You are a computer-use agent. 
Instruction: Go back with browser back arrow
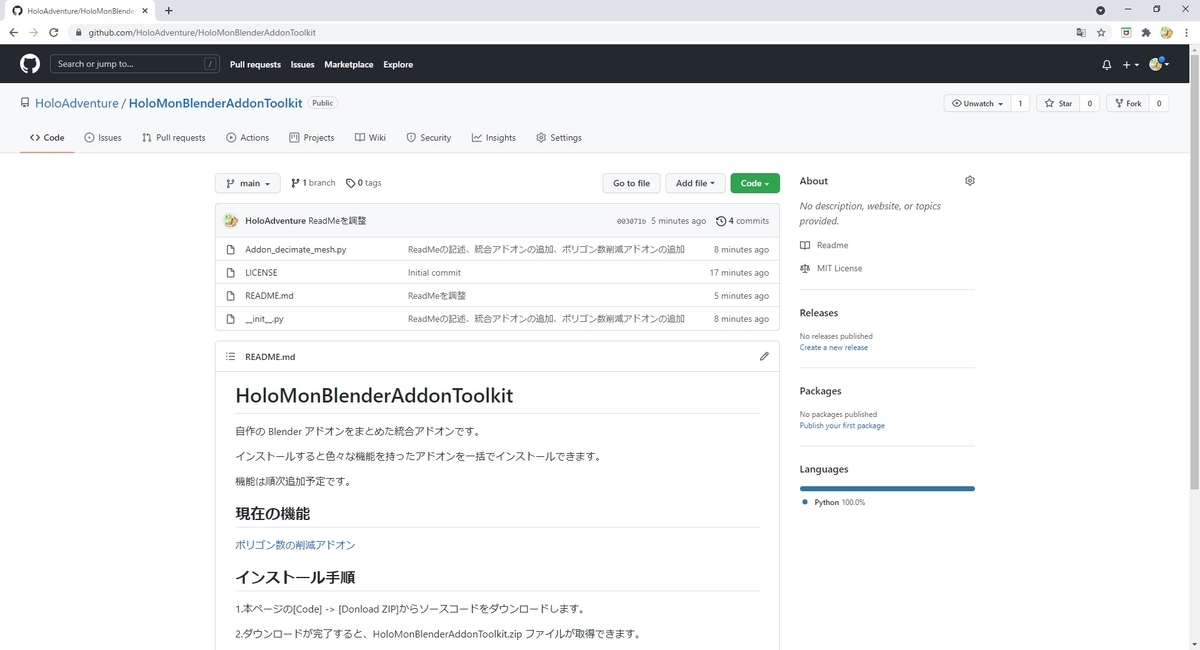click(x=13, y=32)
